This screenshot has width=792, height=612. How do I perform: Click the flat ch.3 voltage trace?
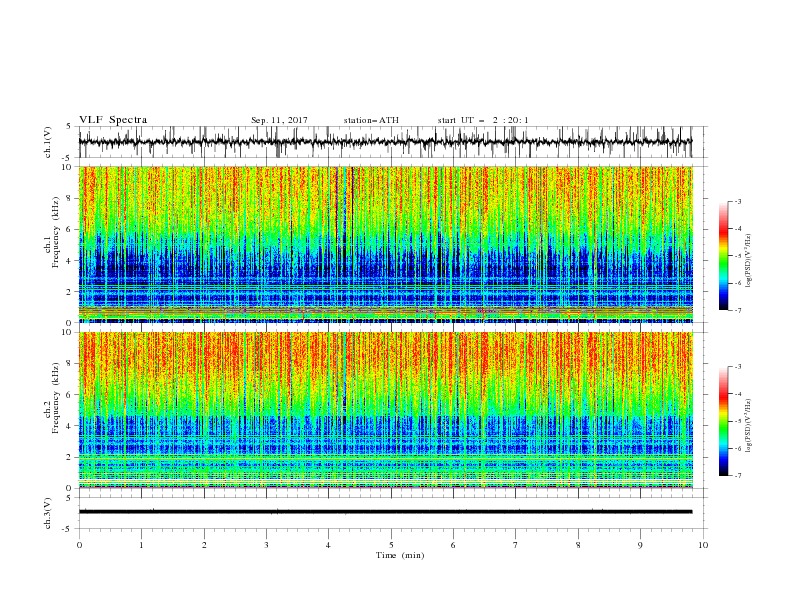click(x=385, y=512)
